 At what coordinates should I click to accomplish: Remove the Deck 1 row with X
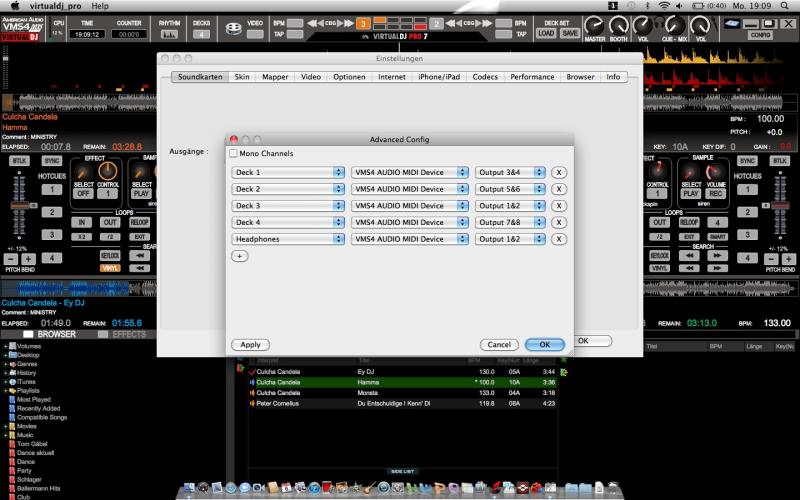tap(559, 172)
